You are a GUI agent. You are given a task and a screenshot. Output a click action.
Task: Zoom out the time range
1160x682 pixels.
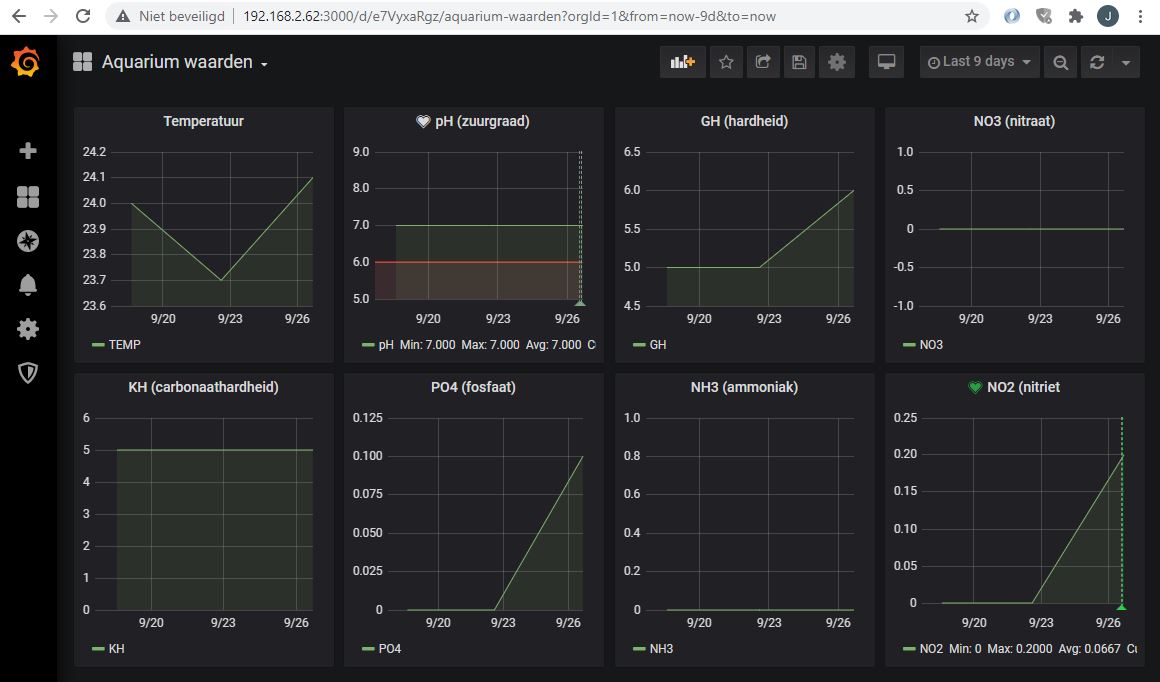coord(1060,62)
